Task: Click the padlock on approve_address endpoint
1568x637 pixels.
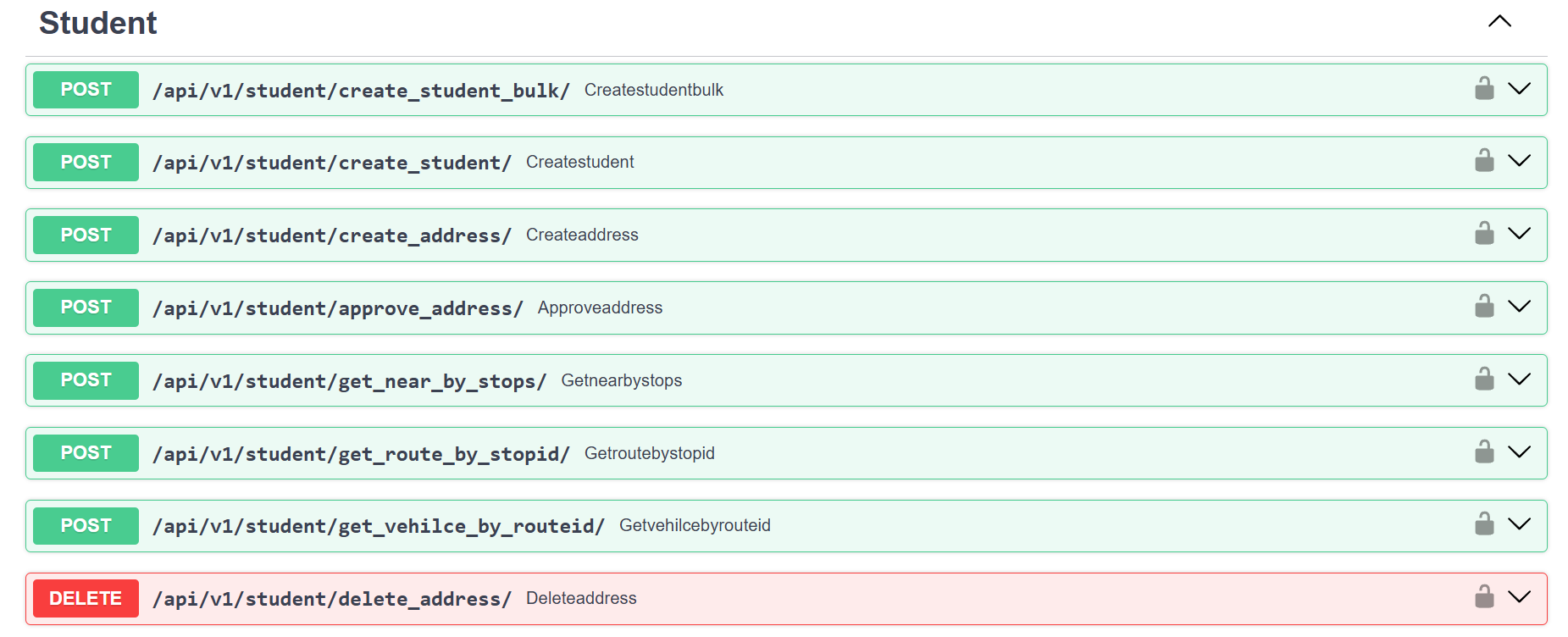Action: (1484, 307)
